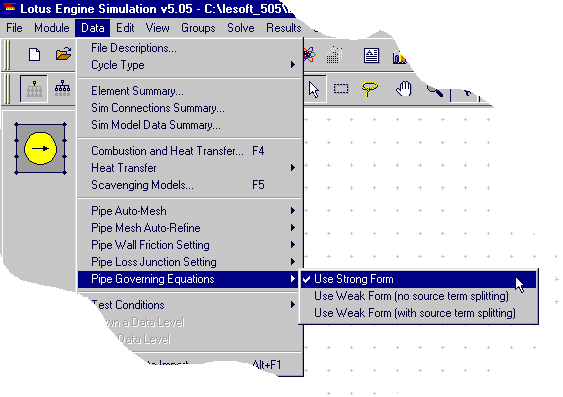Click the hierarchy tree view toolbar icon
Screen dimensions: 563x397
click(62, 89)
